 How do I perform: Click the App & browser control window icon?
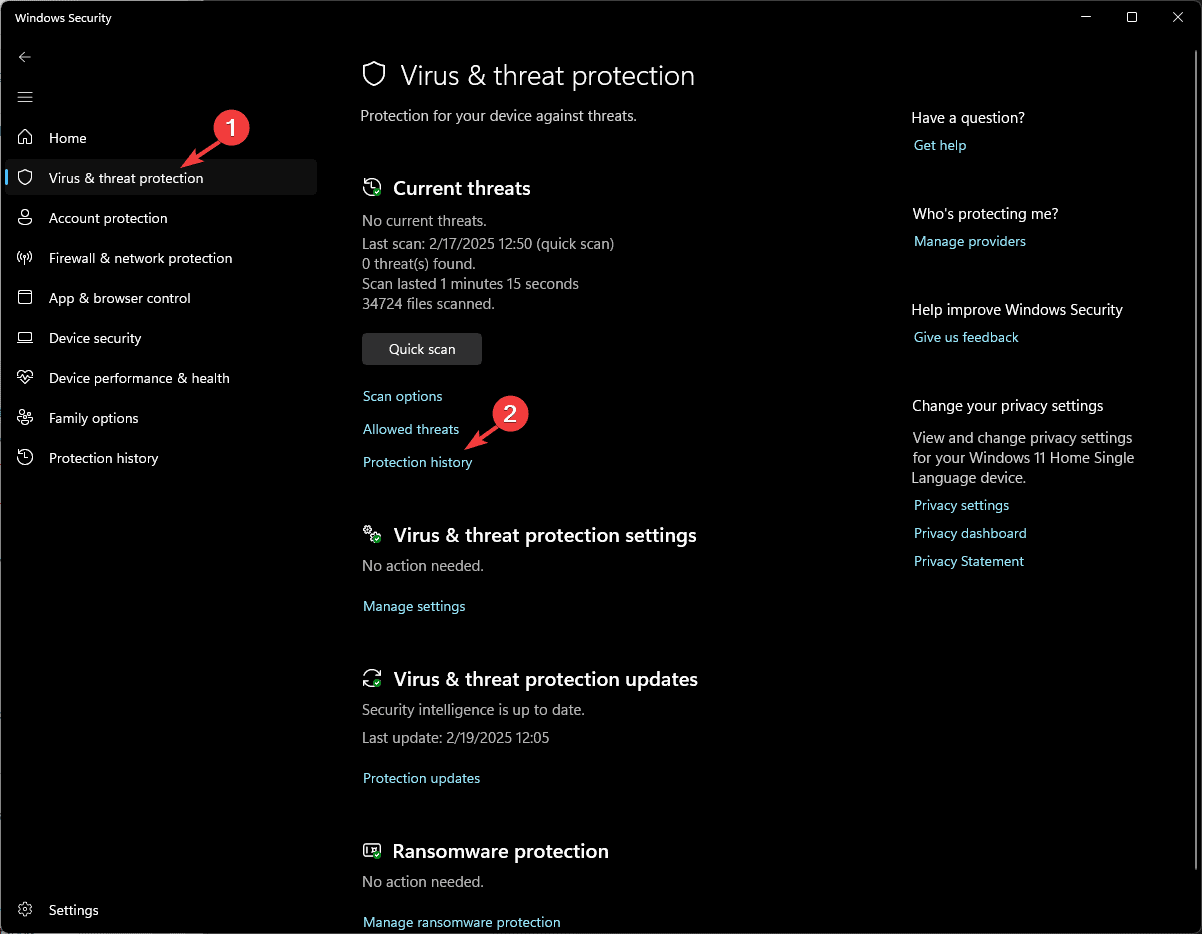26,297
